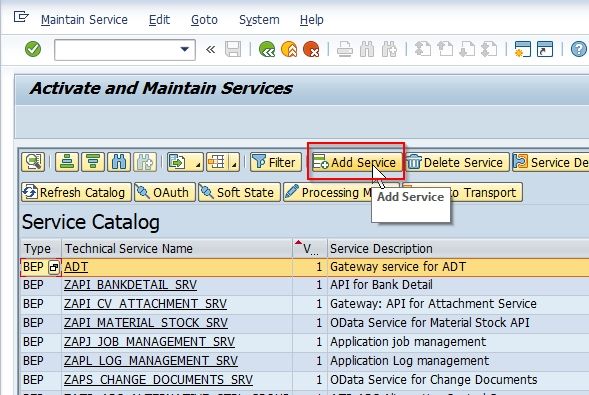The width and height of the screenshot is (589, 395).
Task: Open the Maintain Service menu
Action: click(x=84, y=20)
